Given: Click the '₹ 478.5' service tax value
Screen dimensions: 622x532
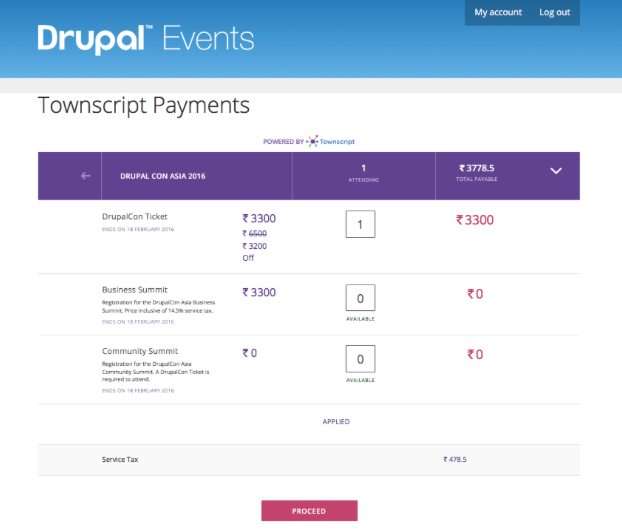Looking at the screenshot, I should pyautogui.click(x=455, y=459).
